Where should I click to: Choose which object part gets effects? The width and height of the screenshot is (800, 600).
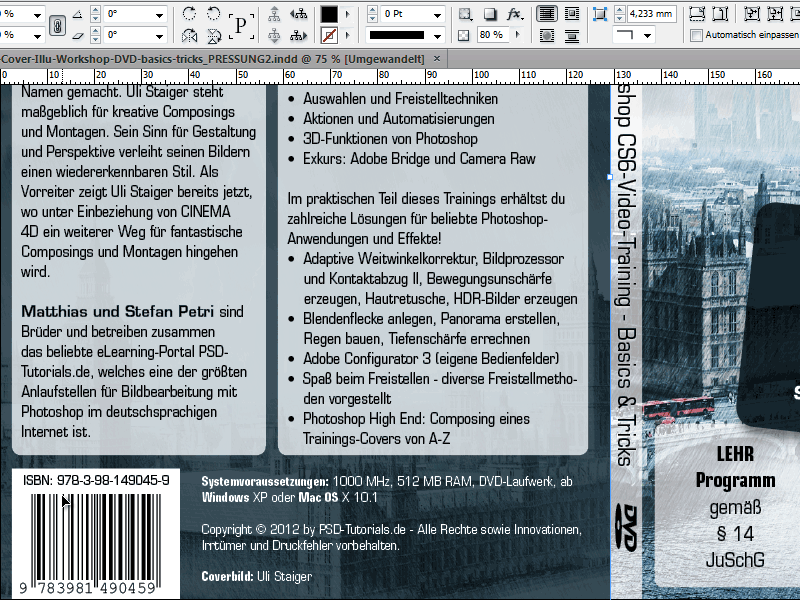(x=465, y=14)
